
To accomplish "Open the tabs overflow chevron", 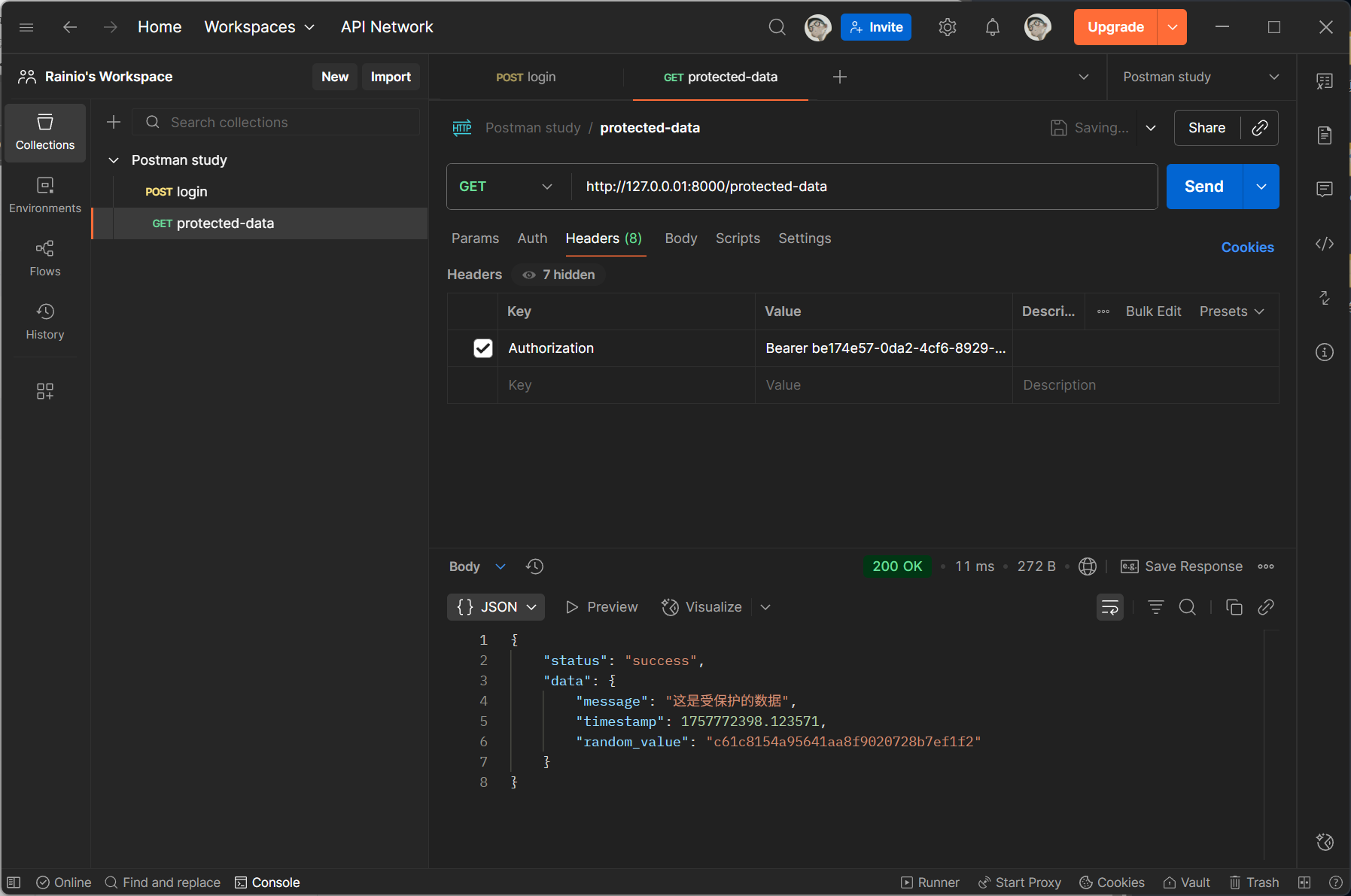I will pyautogui.click(x=1084, y=77).
